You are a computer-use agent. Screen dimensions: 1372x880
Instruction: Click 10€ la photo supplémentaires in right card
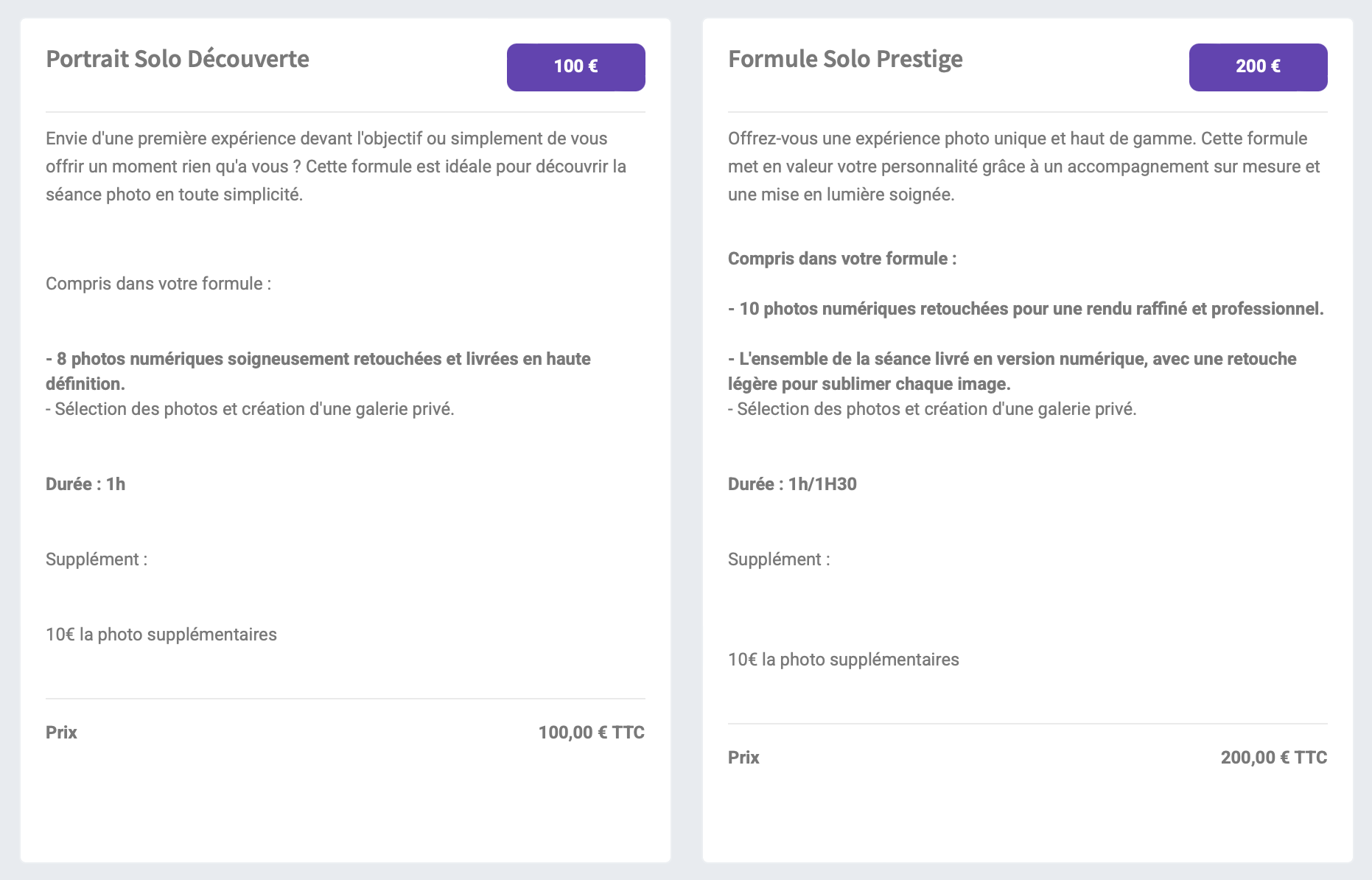844,660
